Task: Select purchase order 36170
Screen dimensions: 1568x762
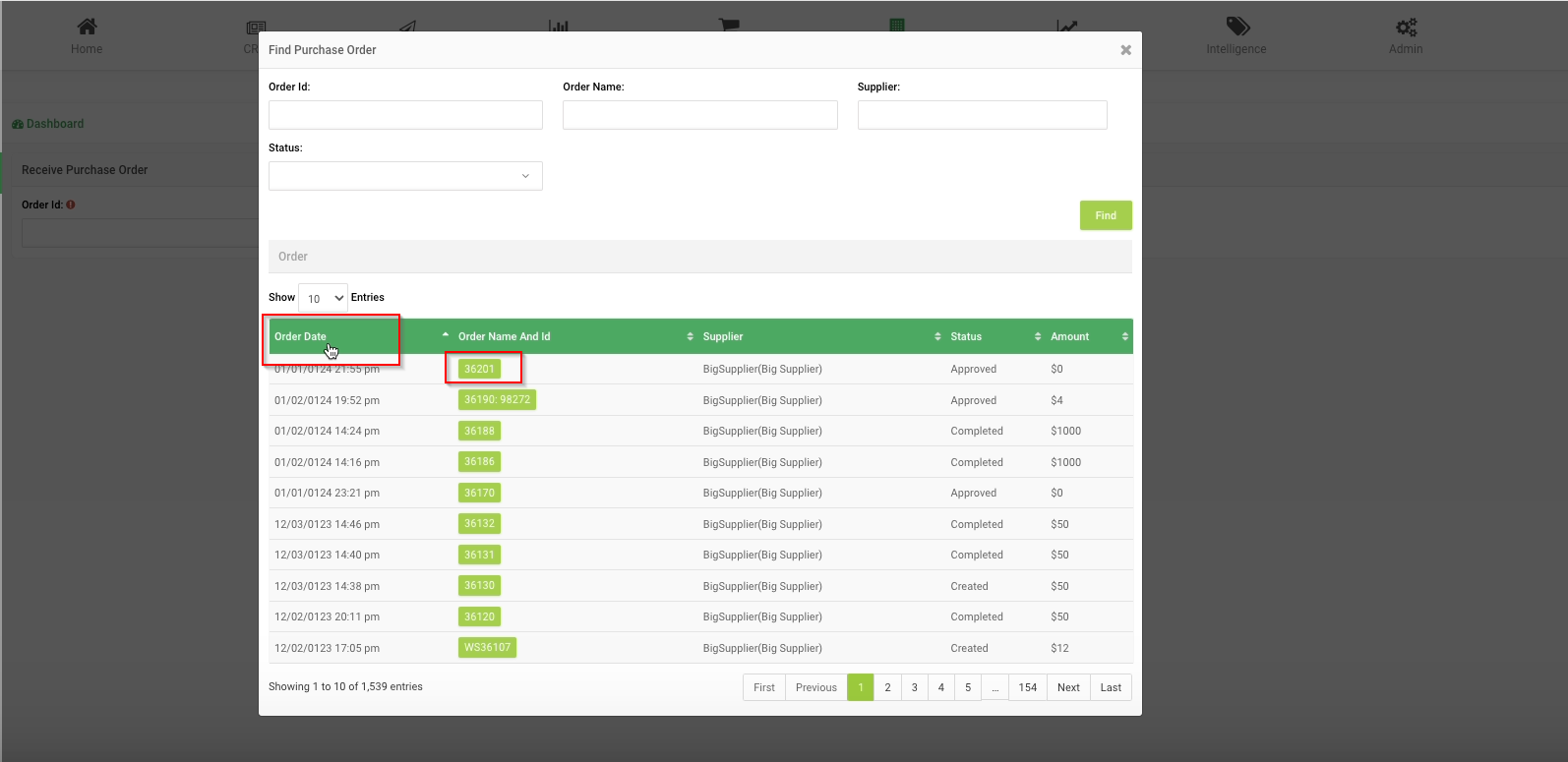Action: [x=479, y=493]
